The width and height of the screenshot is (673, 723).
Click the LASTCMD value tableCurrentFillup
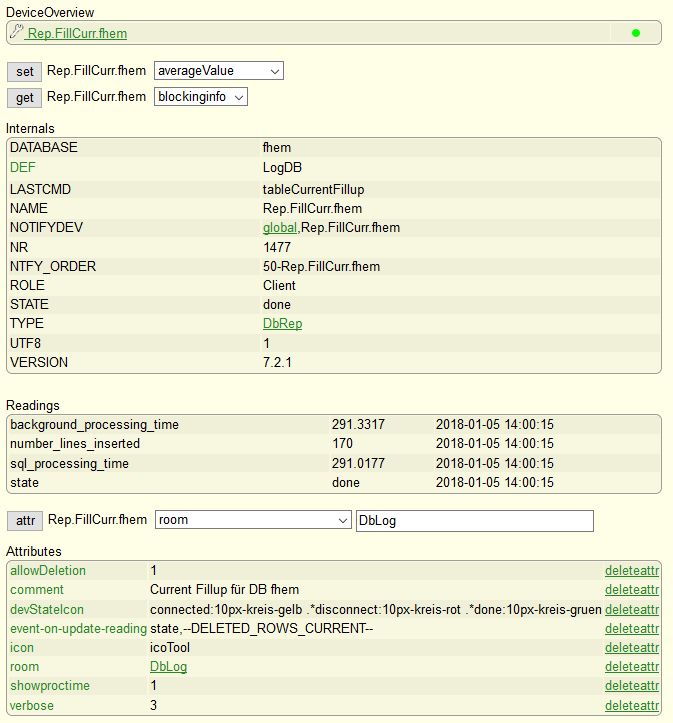point(313,190)
